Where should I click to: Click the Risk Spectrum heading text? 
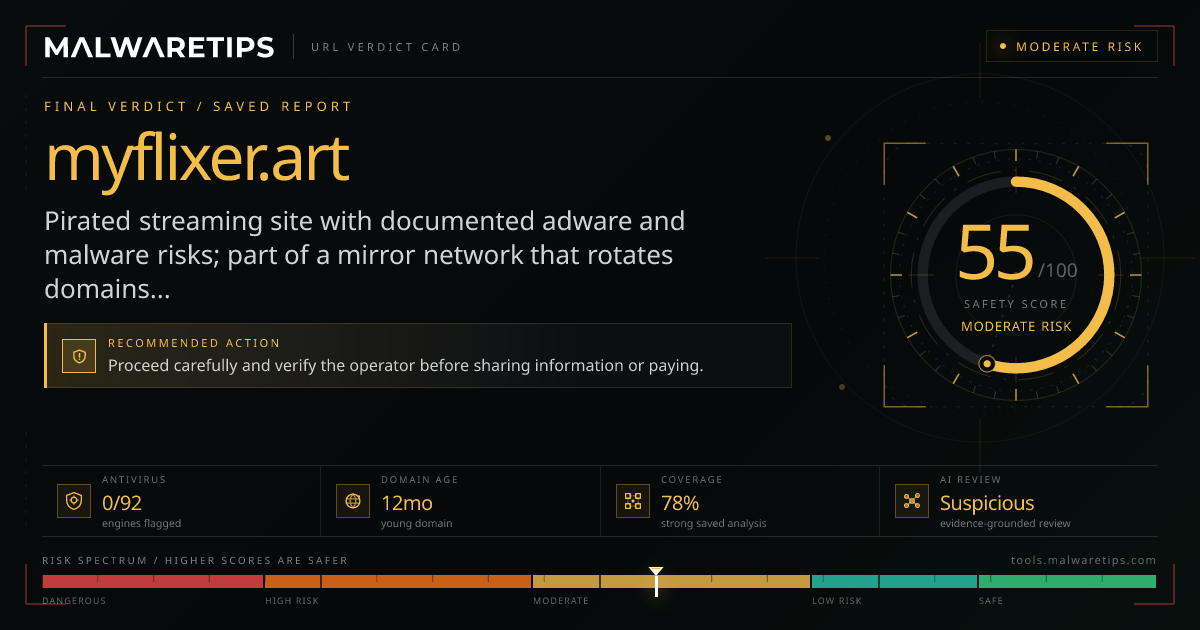[195, 560]
